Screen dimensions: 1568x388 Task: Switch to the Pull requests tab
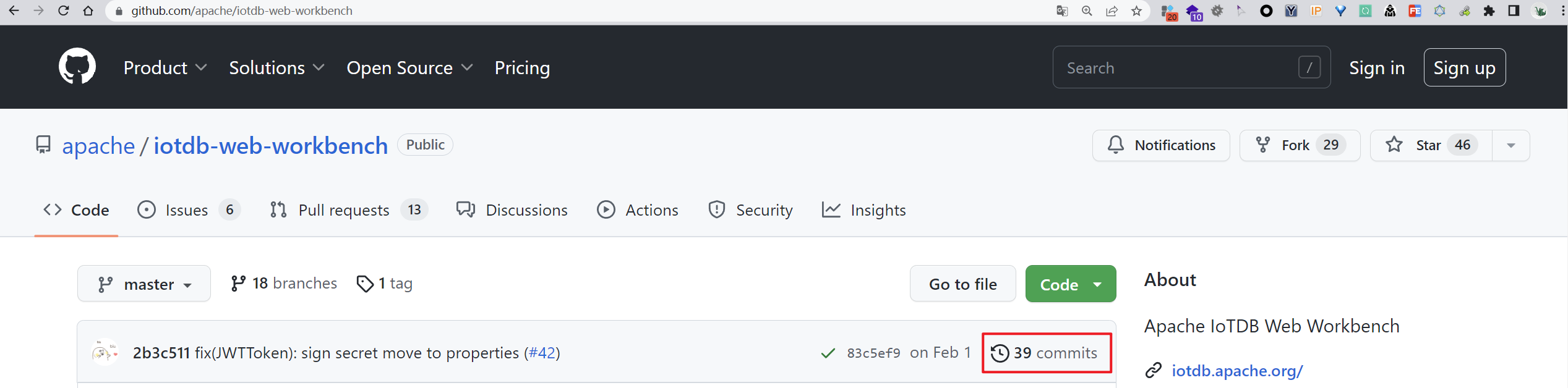[x=349, y=210]
